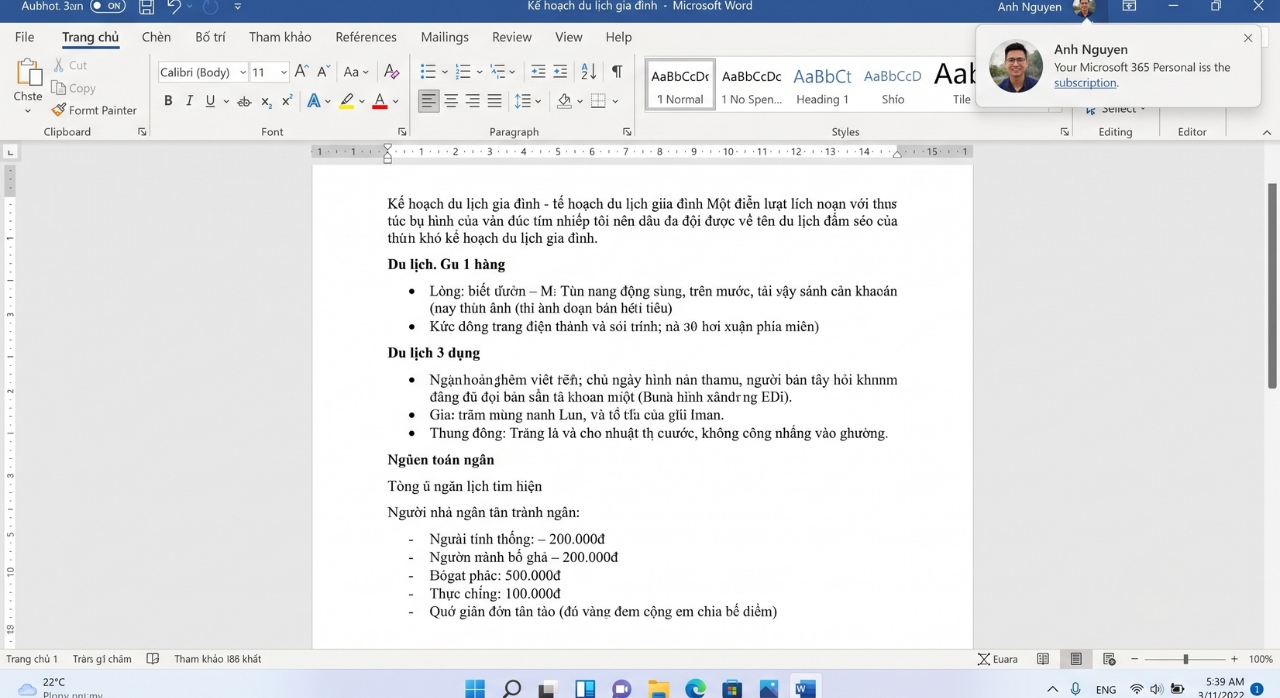Screen dimensions: 1280x698
Task: Click the Text Effects A icon
Action: [314, 101]
